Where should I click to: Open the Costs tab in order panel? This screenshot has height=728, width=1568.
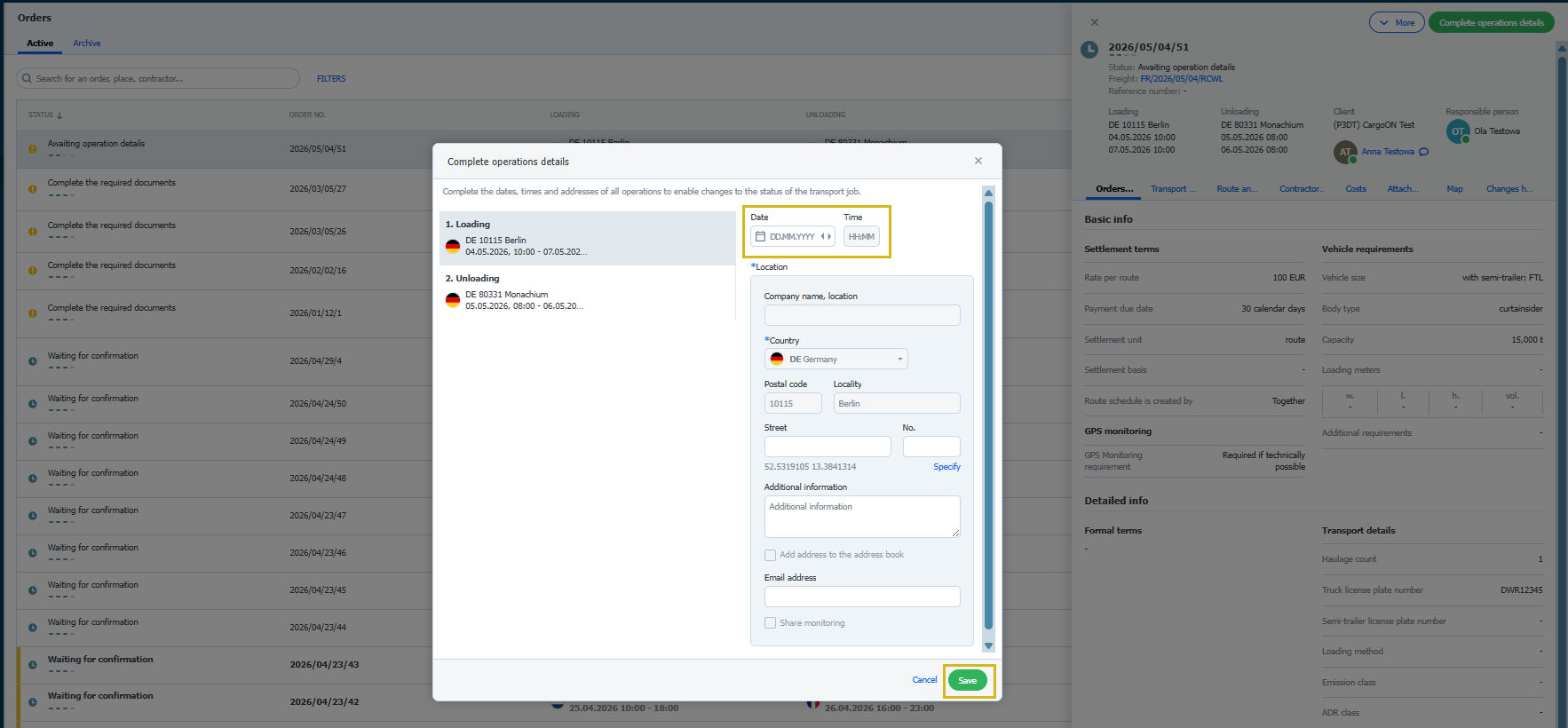1356,189
